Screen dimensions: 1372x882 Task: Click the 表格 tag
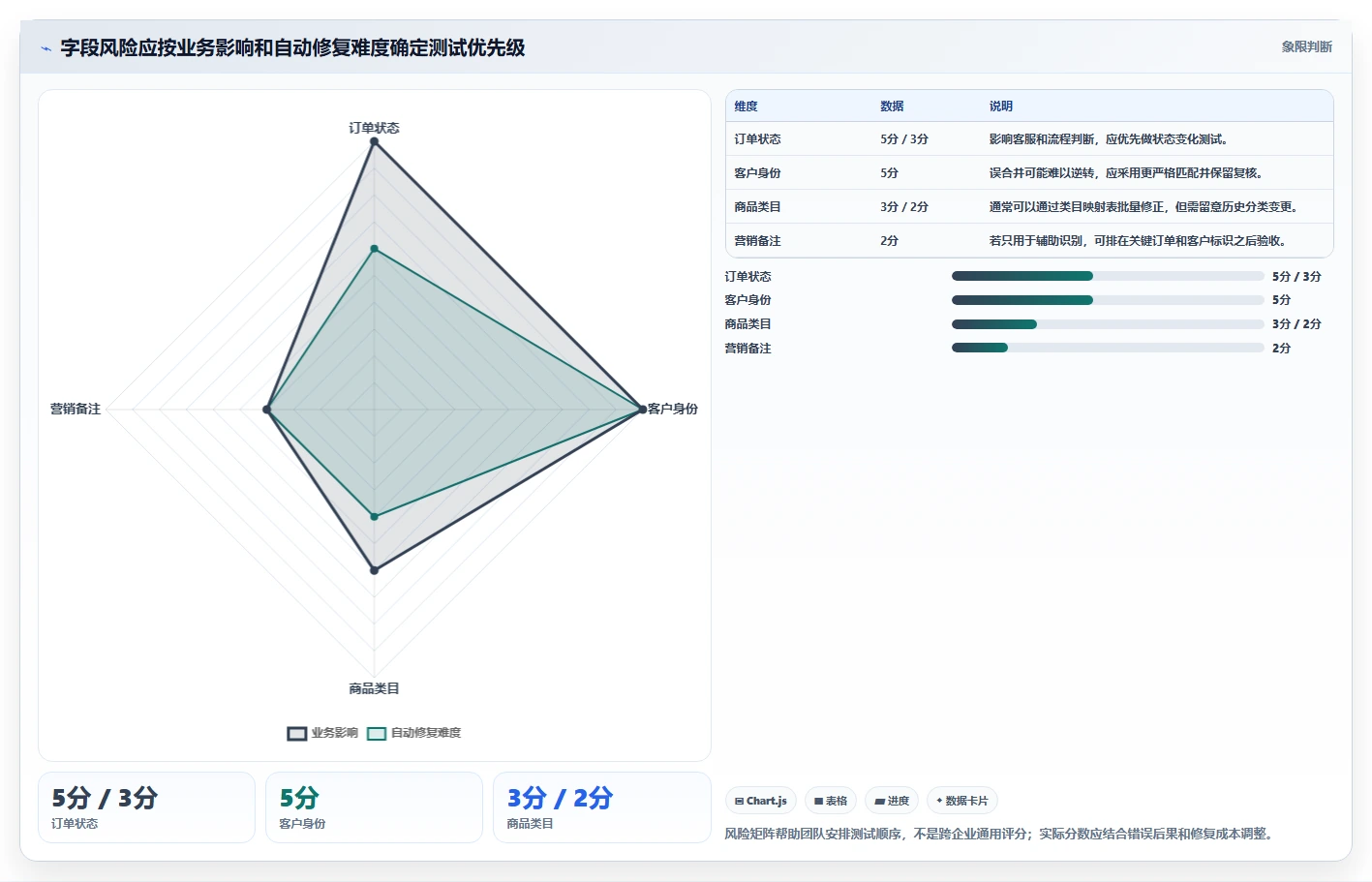[831, 801]
